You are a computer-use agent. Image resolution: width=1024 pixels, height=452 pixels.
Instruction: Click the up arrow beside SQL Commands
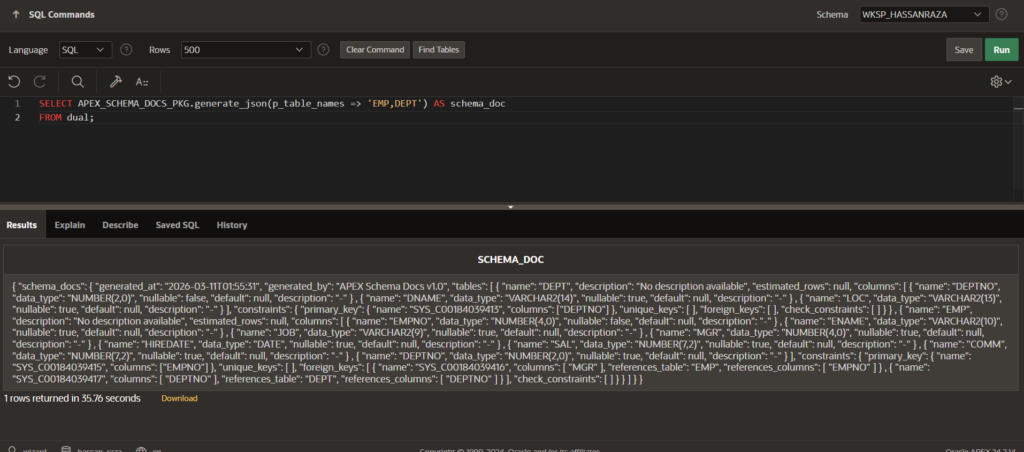coord(16,15)
